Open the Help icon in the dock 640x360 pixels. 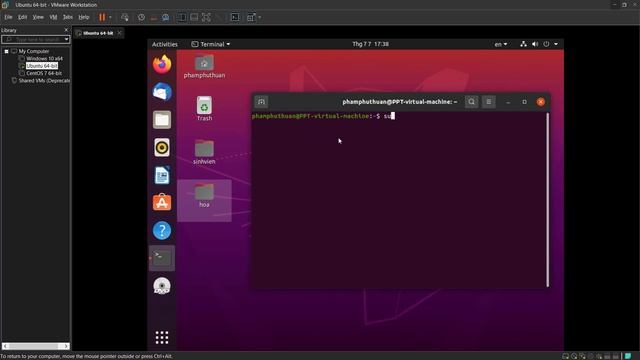coord(162,231)
